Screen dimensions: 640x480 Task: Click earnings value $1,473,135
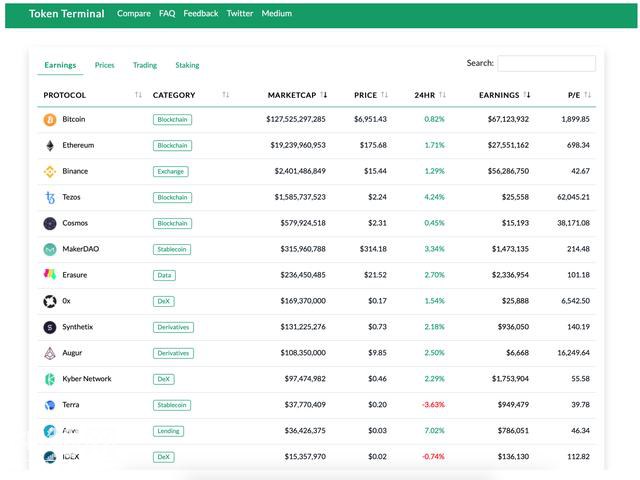[510, 249]
